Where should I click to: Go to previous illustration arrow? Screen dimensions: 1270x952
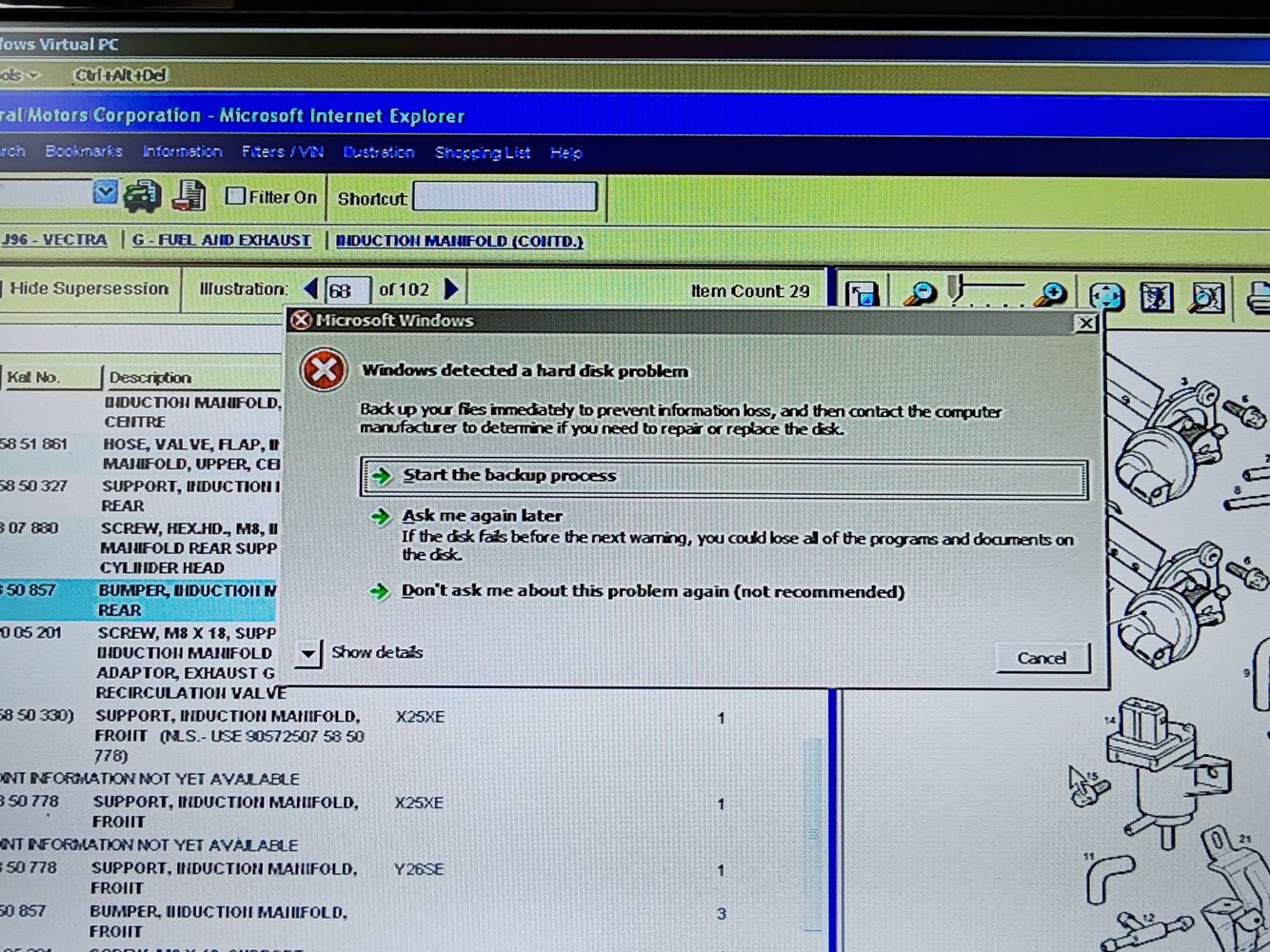coord(310,288)
